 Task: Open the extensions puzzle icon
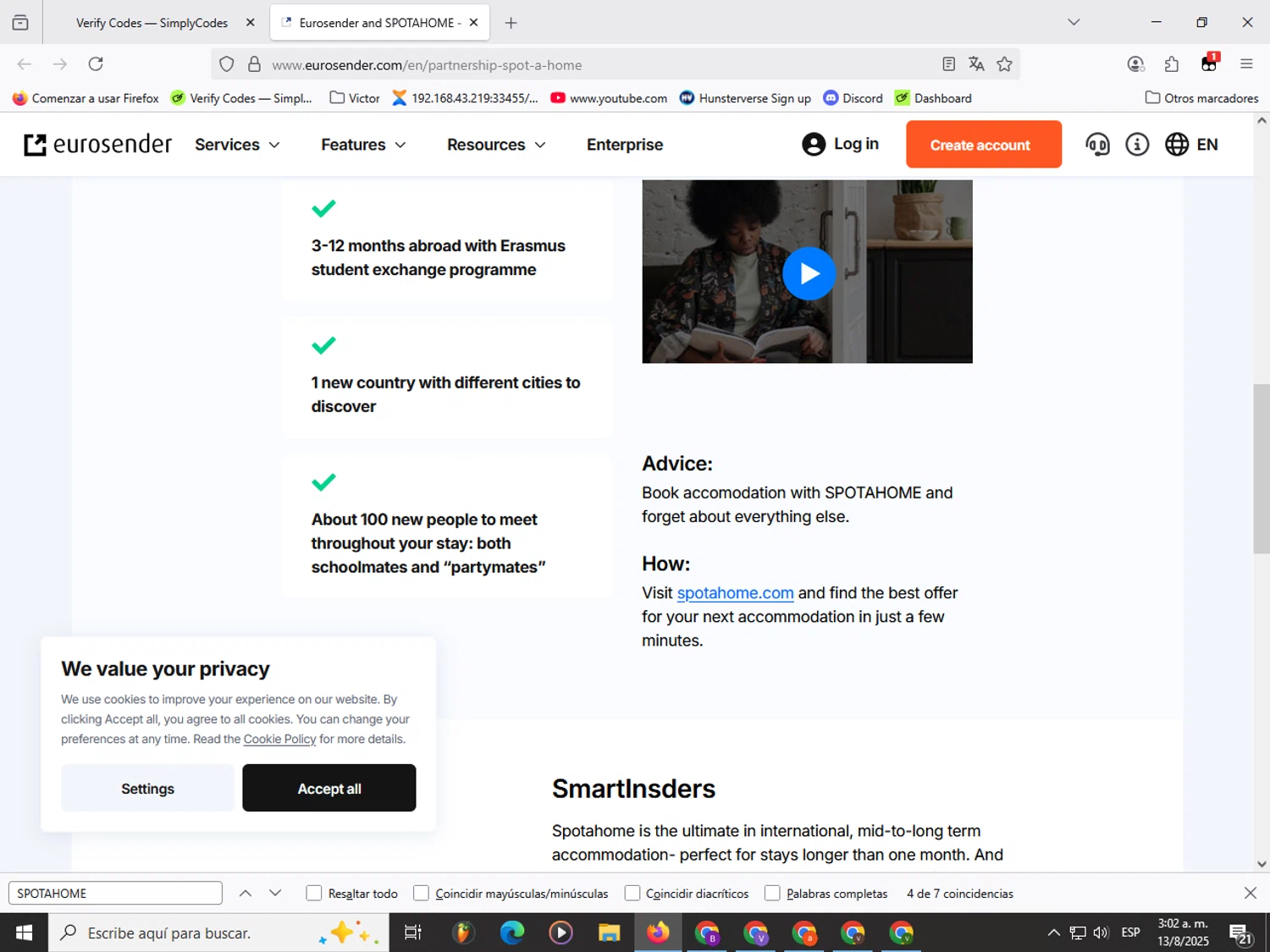[x=1172, y=64]
